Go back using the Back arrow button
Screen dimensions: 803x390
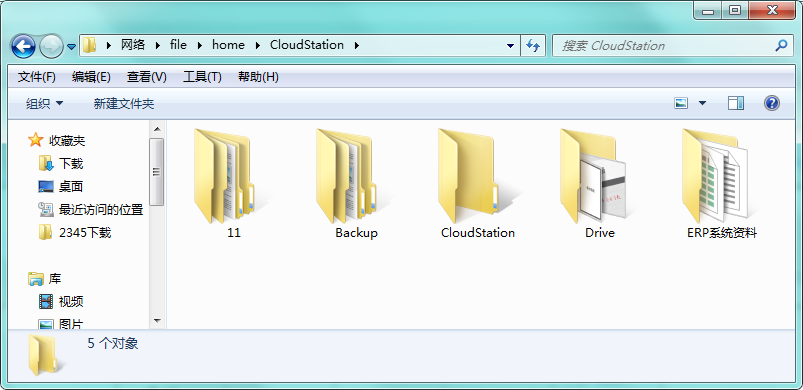23,46
